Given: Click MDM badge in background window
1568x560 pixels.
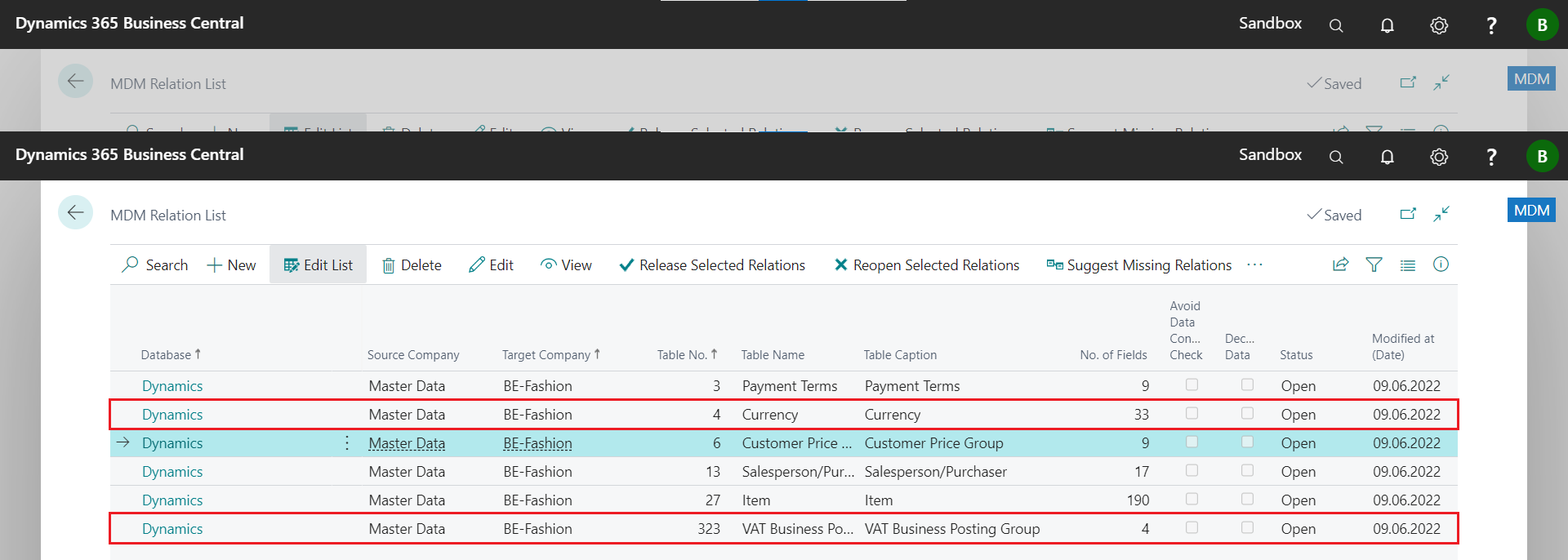Looking at the screenshot, I should [x=1531, y=79].
